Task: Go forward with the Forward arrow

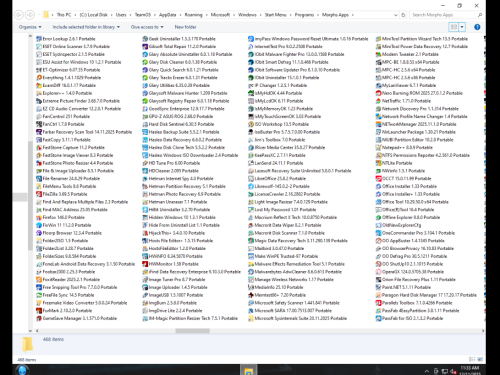Action: point(30,15)
